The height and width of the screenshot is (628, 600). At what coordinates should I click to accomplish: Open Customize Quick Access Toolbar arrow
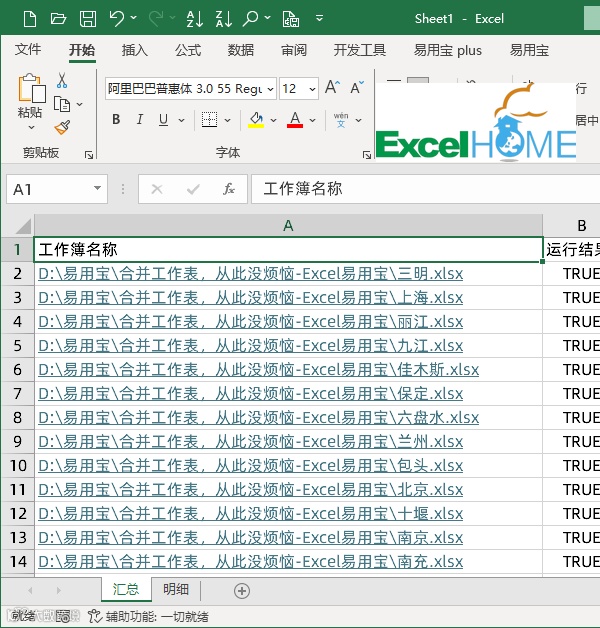tap(319, 18)
